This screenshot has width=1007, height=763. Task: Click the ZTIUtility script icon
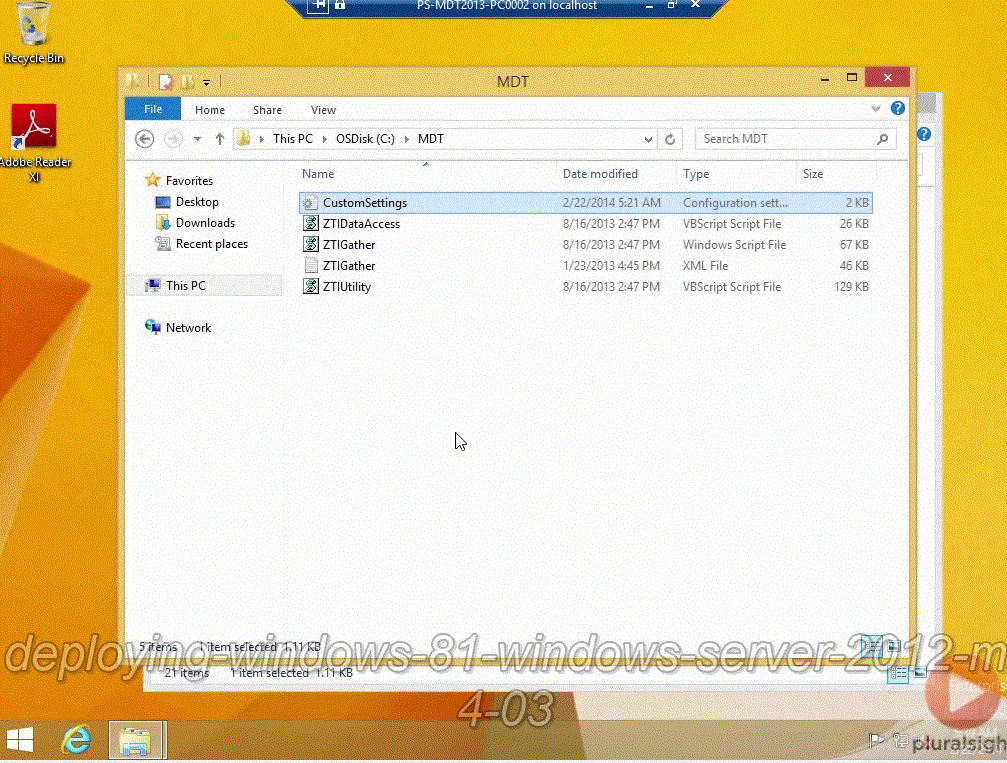[310, 286]
